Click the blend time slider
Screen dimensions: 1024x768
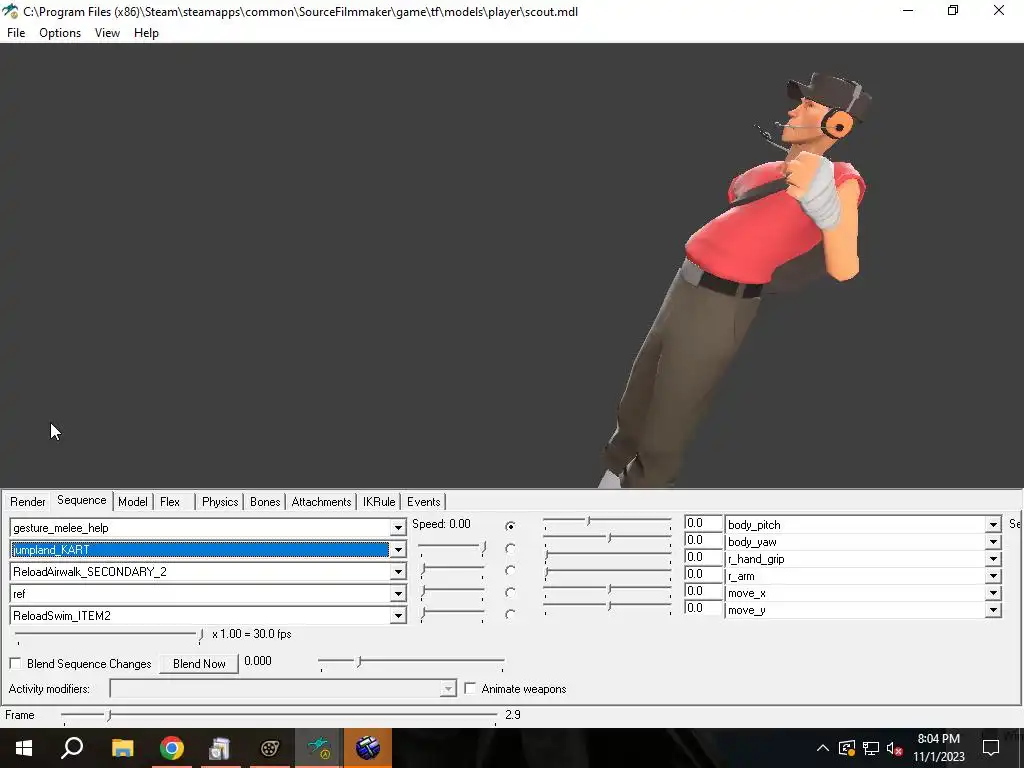[x=411, y=663]
